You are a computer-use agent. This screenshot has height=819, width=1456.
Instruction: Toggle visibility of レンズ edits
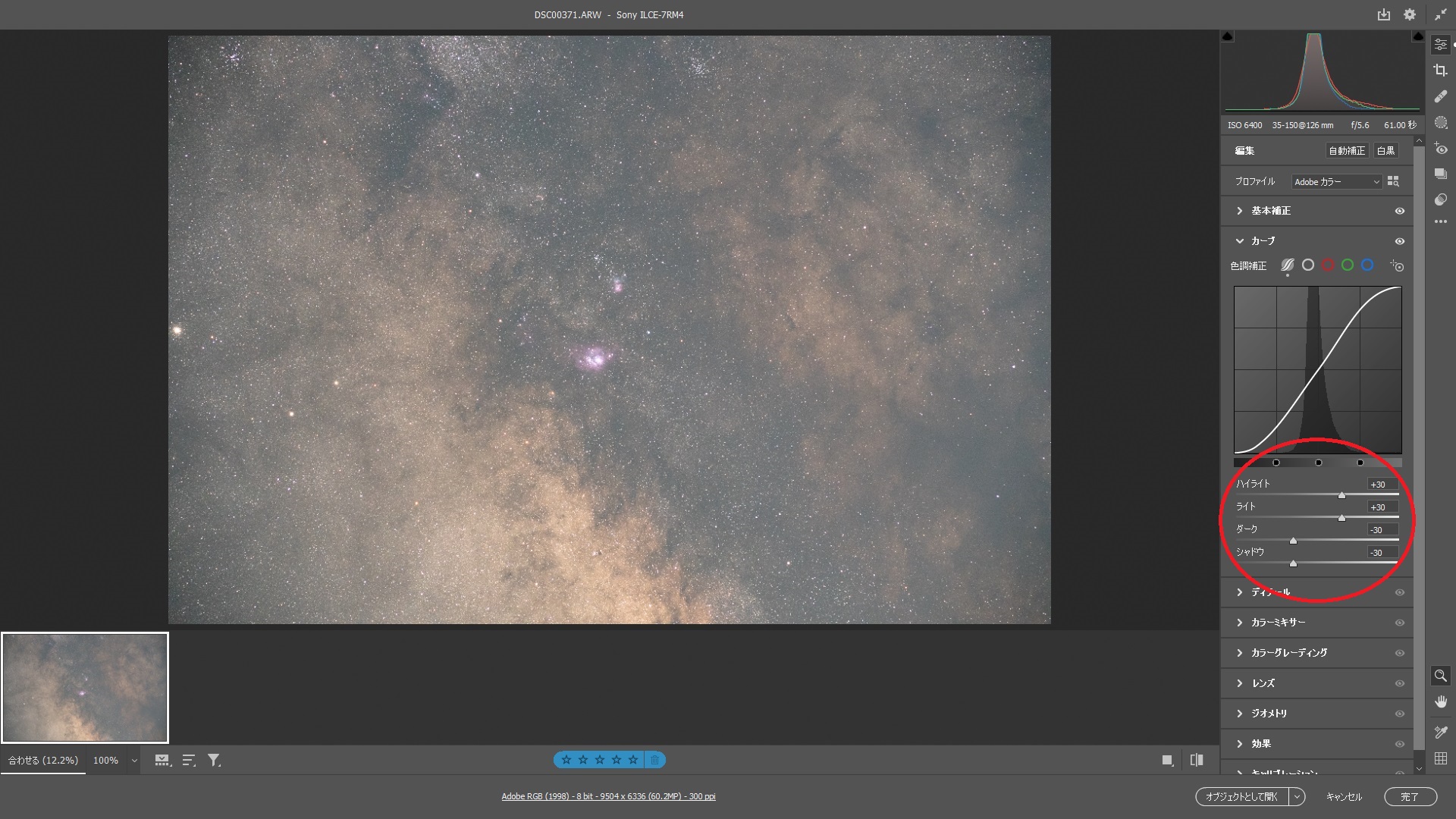[x=1400, y=683]
